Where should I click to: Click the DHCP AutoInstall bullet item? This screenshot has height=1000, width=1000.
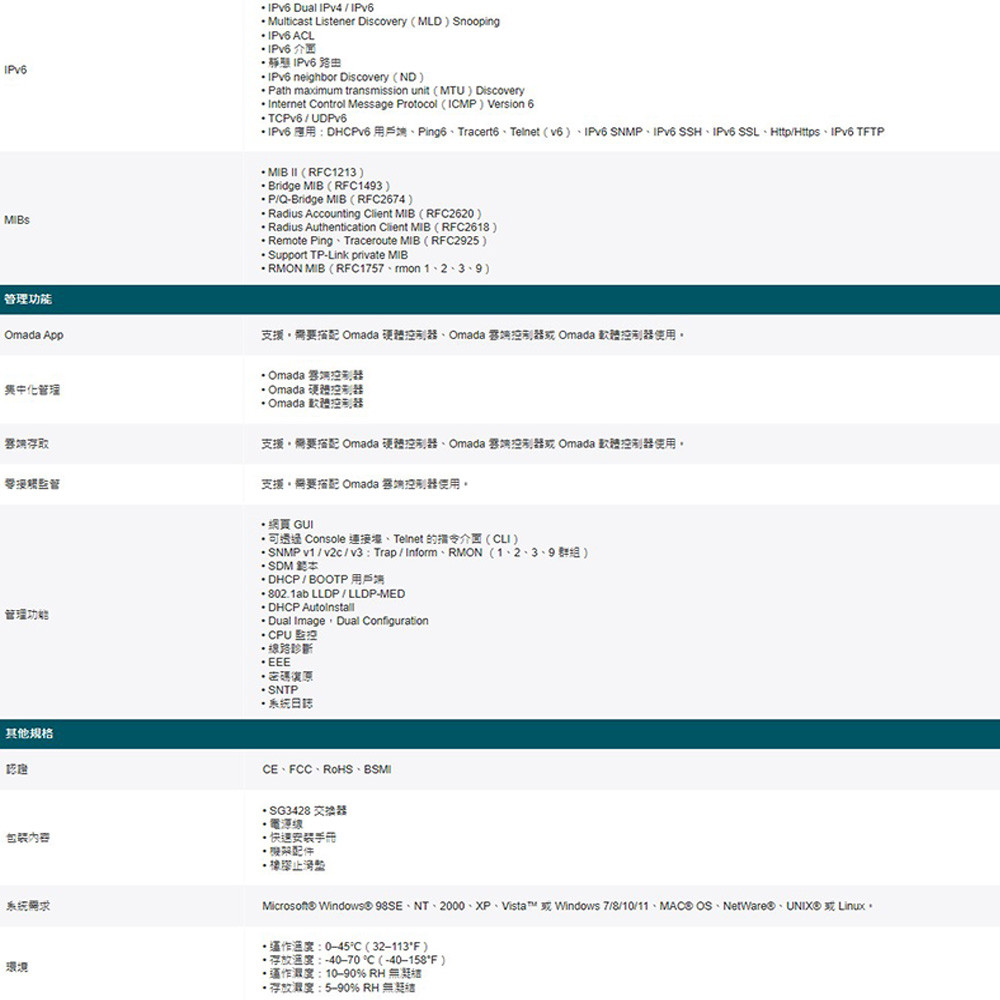[x=311, y=607]
